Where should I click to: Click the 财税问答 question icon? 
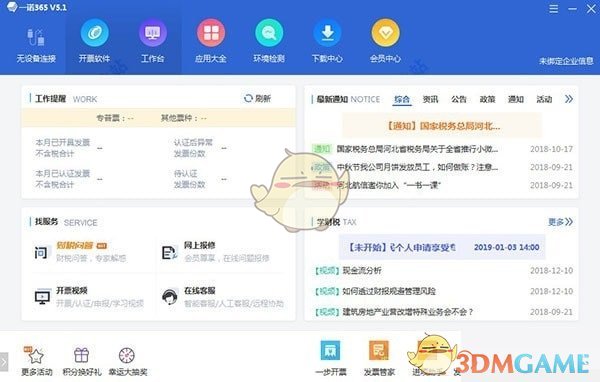coord(41,252)
